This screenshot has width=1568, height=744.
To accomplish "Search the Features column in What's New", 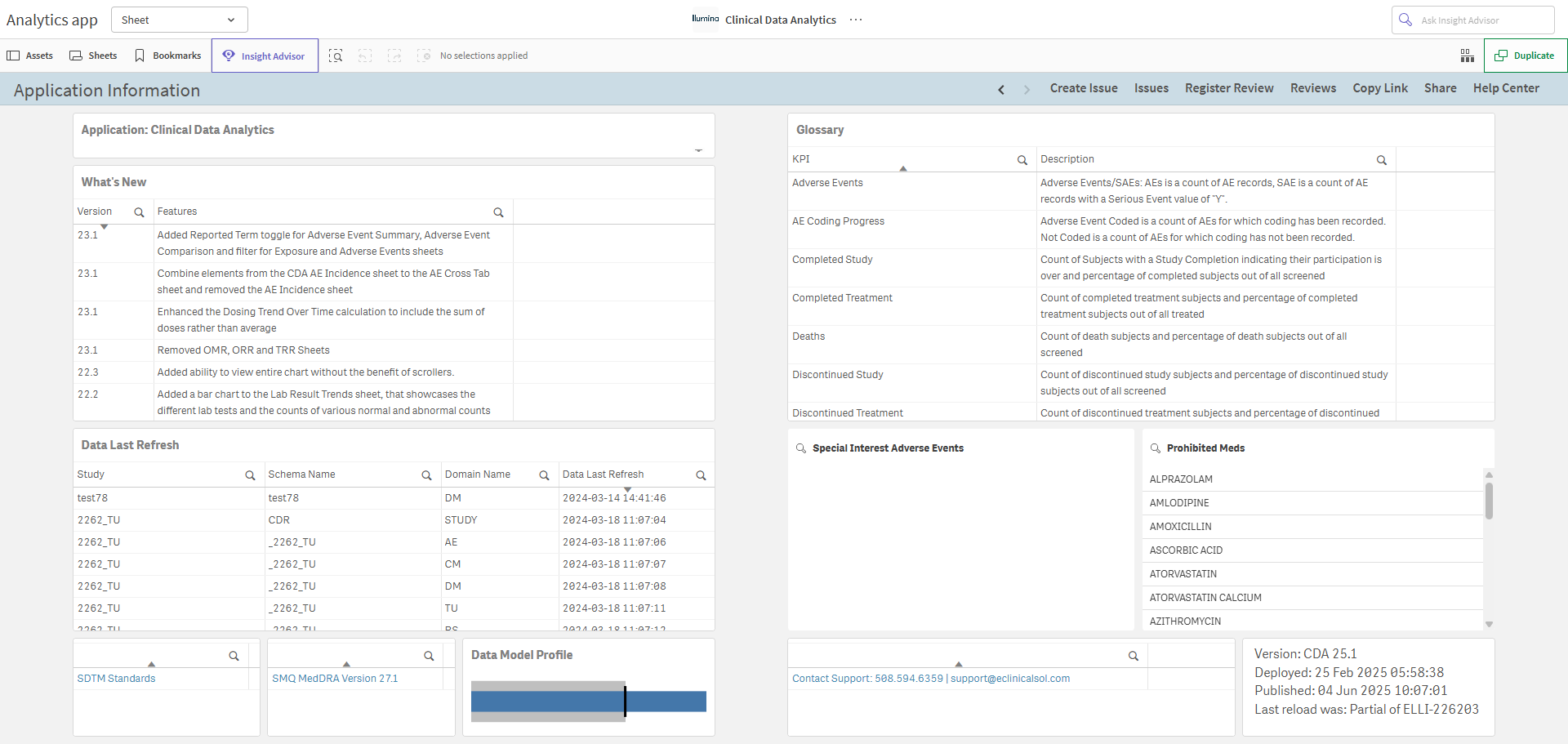I will click(x=498, y=212).
